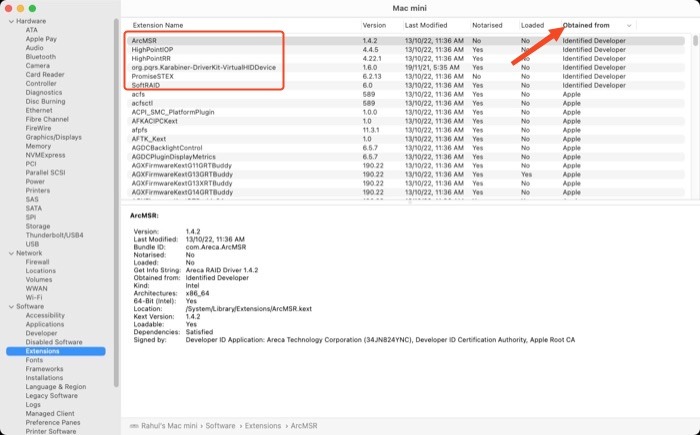Click the extensions table vertical scrollbar
Viewport: 700px width, 435px height.
[695, 41]
